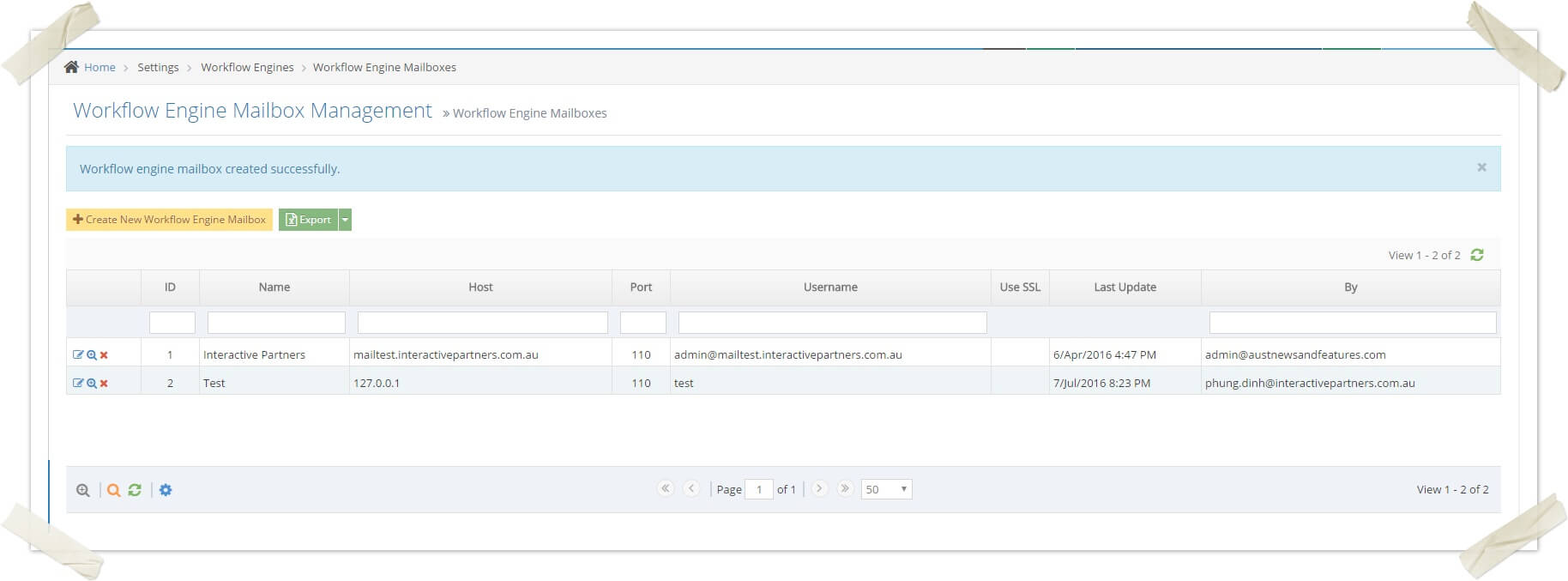Delete the Interactive Partners mailbox
This screenshot has width=1568, height=581.
pos(104,354)
